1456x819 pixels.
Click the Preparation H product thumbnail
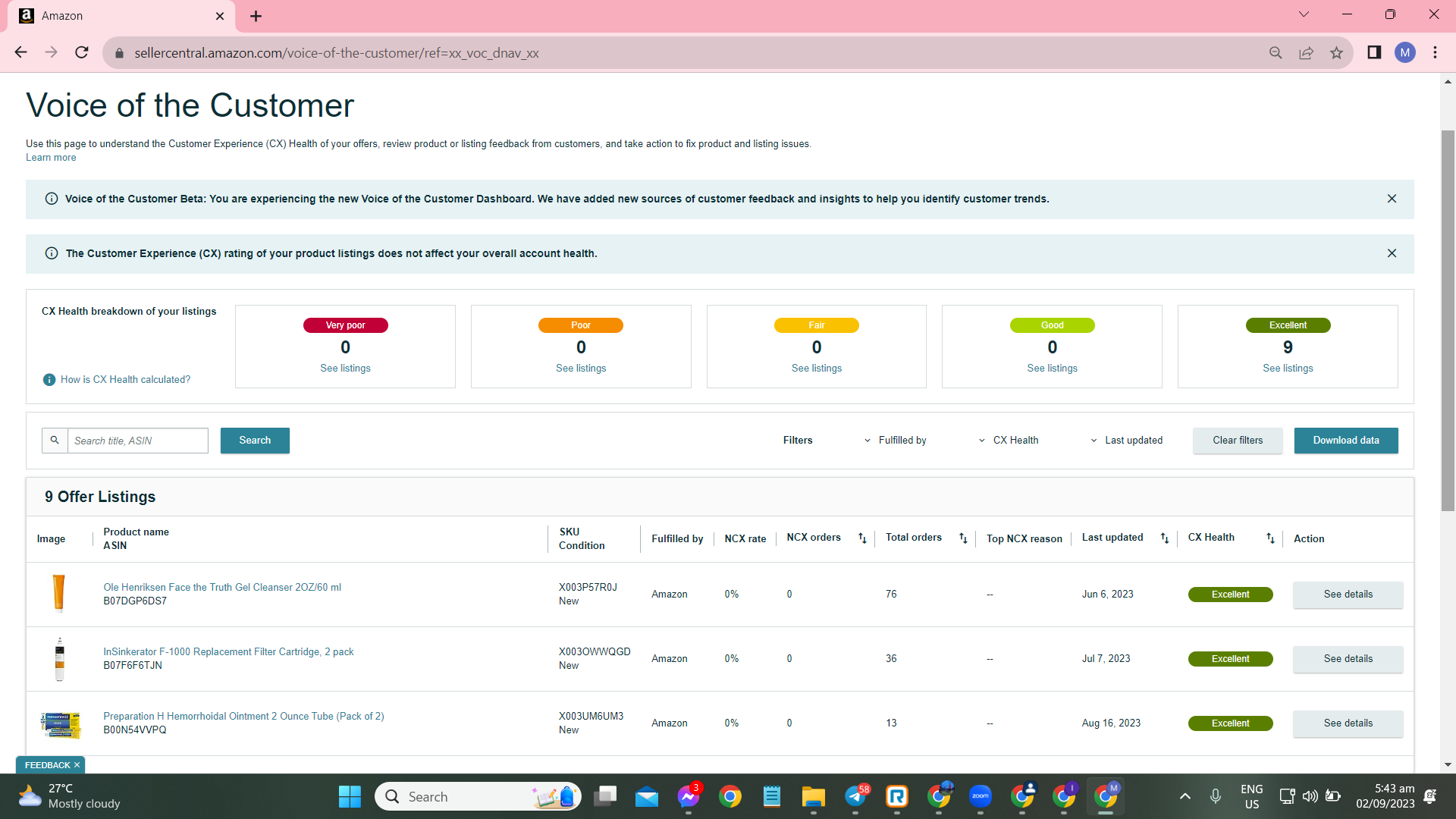(x=60, y=725)
